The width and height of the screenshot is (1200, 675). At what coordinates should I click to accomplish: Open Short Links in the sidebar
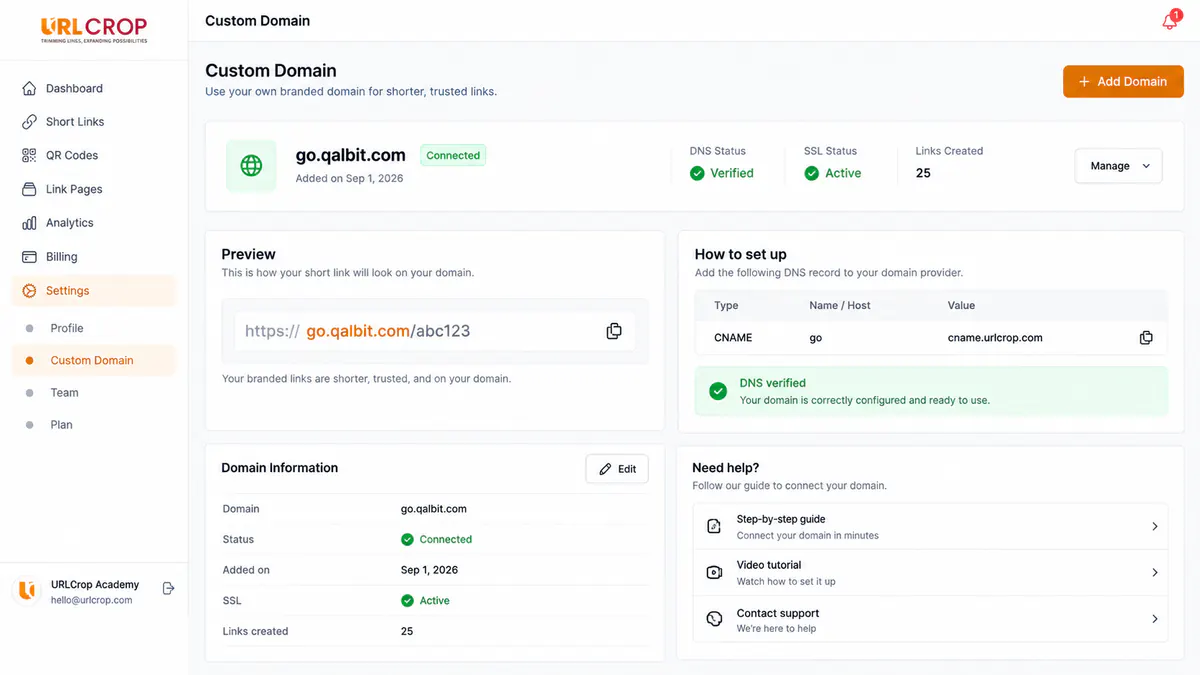click(x=93, y=122)
